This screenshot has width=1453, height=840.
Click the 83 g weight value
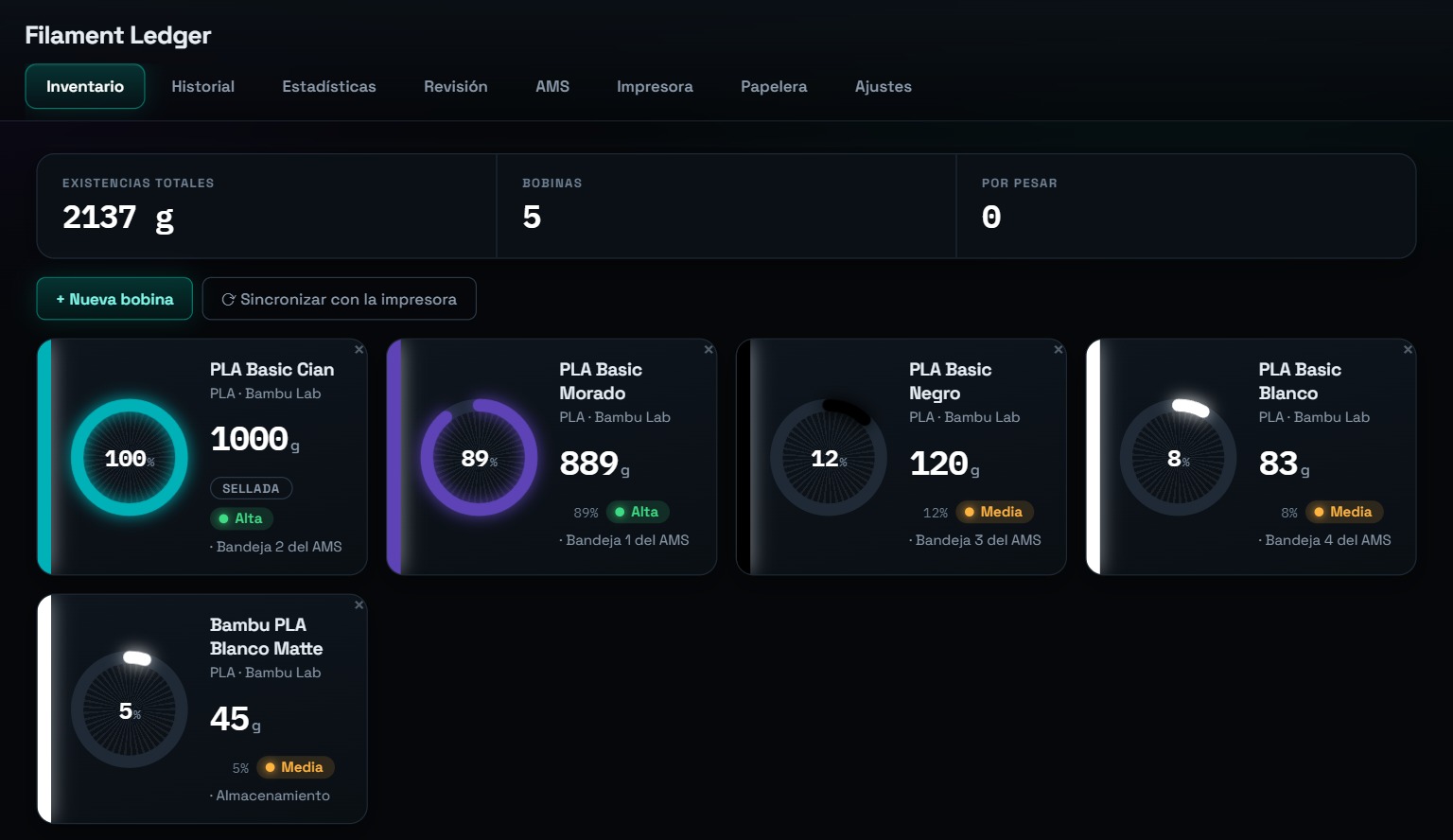[1284, 464]
